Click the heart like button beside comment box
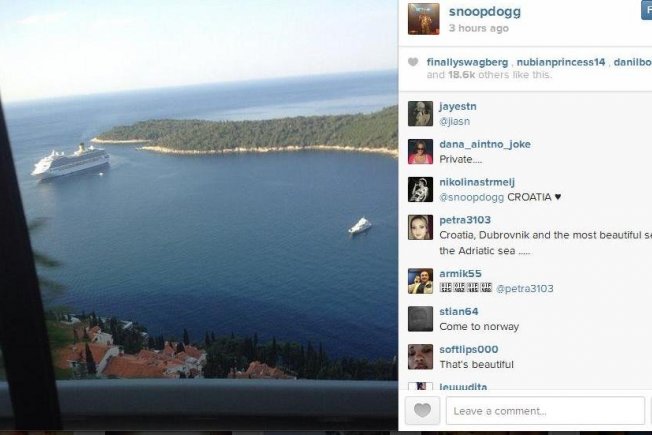The width and height of the screenshot is (652, 435). [422, 411]
